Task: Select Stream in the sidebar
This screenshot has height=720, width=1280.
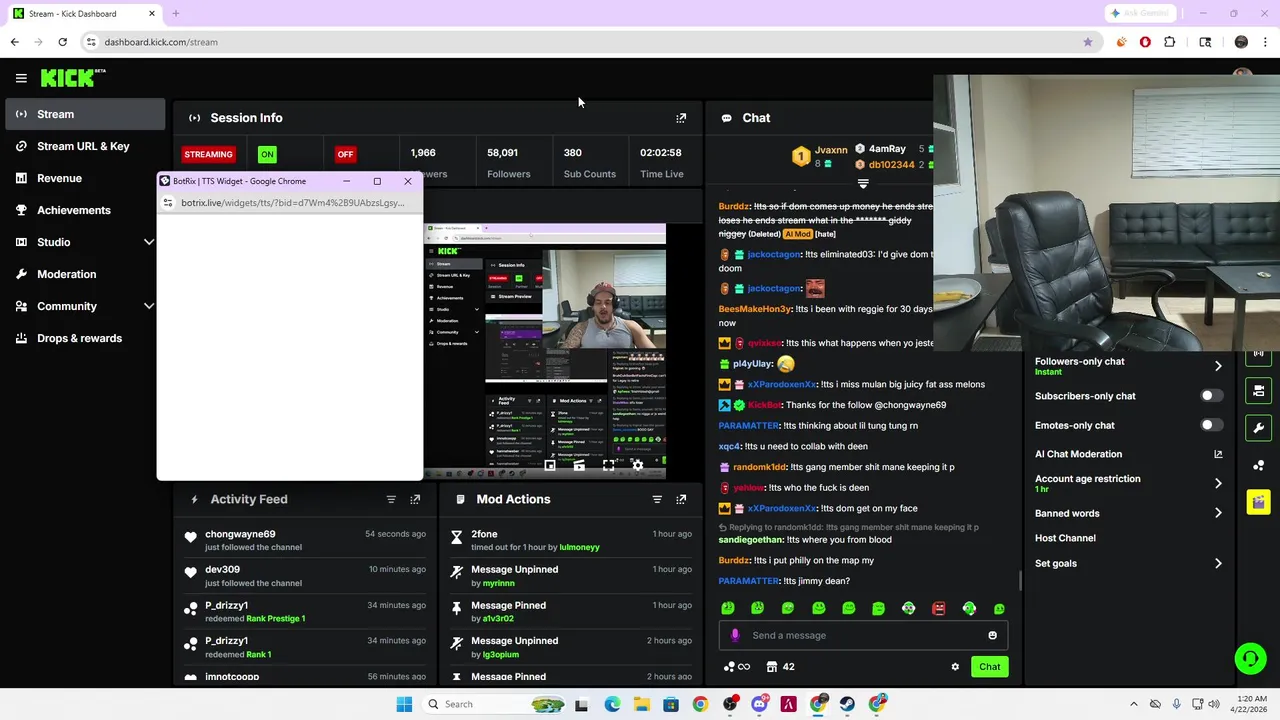Action: click(x=85, y=114)
